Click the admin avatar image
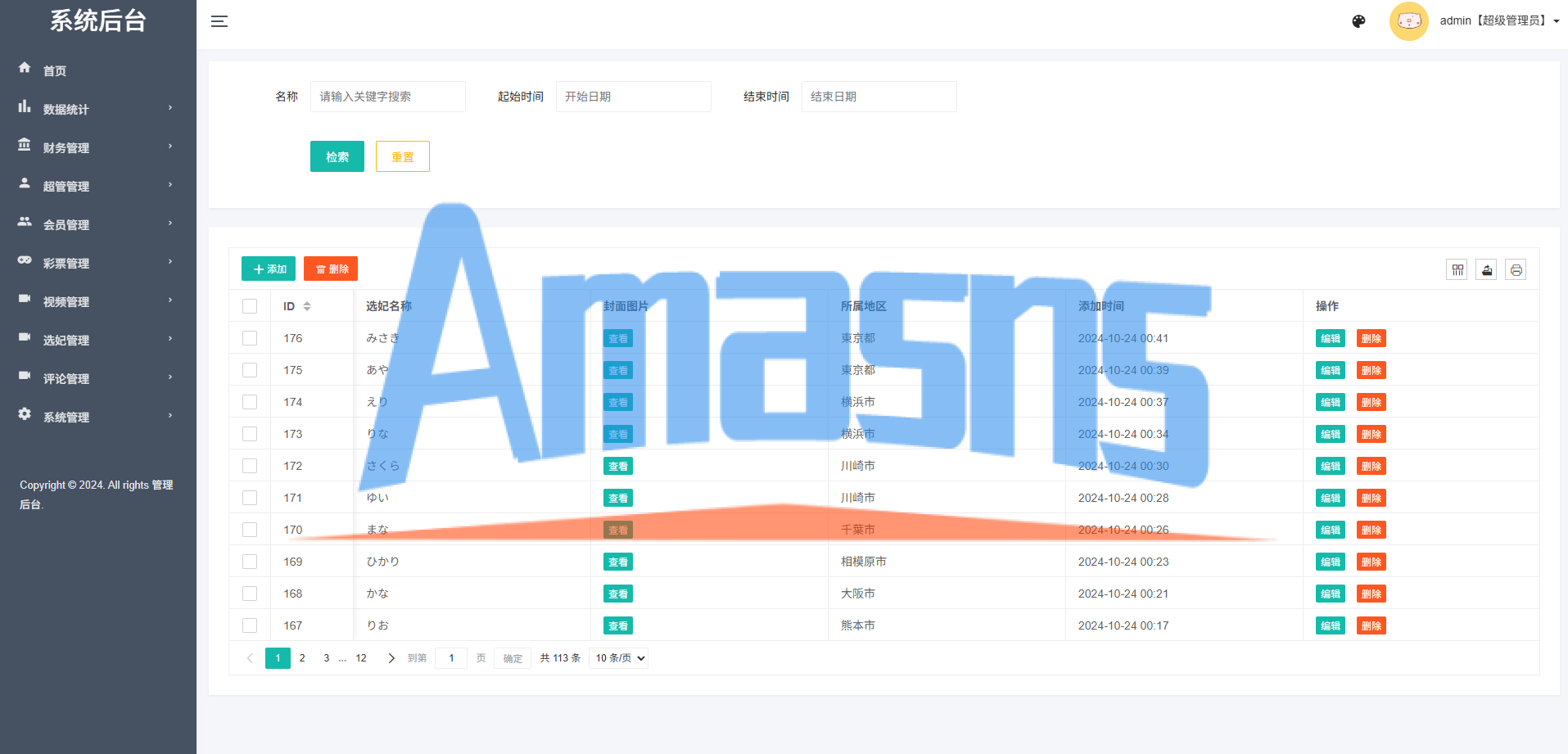The height and width of the screenshot is (754, 1568). (x=1408, y=21)
